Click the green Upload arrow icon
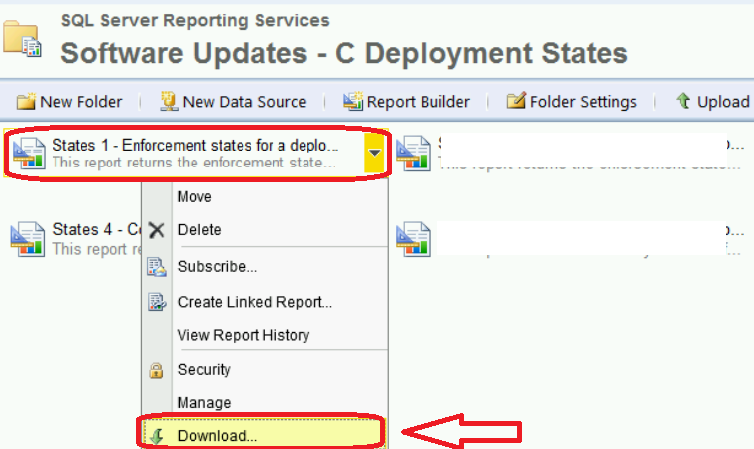 683,101
